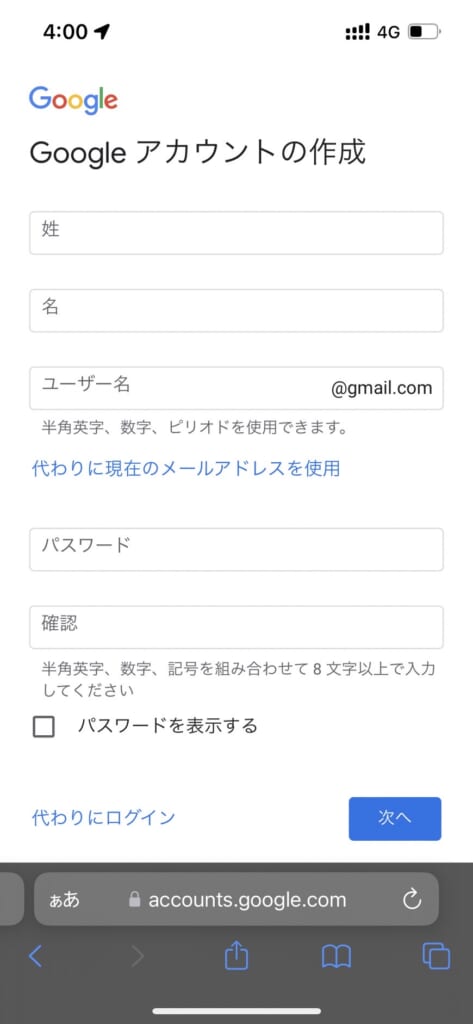Click 代わりに現在のメールアドレスを使用 link
The width and height of the screenshot is (473, 1024).
[186, 468]
